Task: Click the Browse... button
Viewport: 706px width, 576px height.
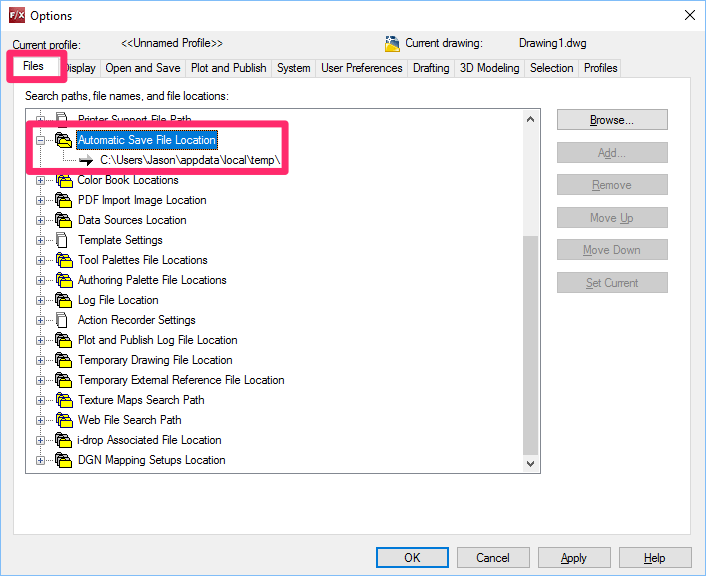Action: [x=612, y=120]
